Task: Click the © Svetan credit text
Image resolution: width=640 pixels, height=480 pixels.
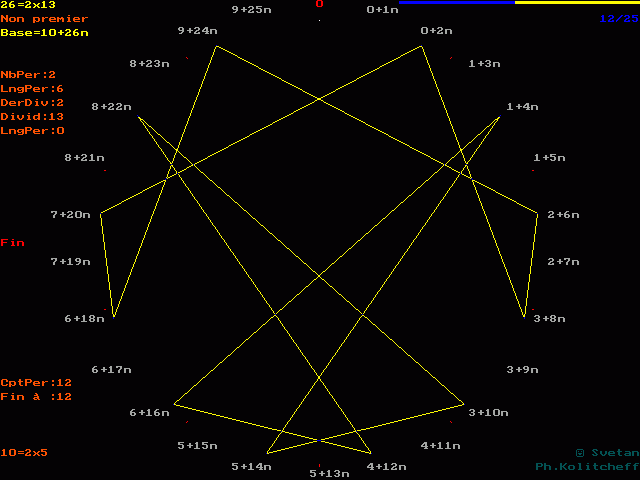Action: coord(606,453)
